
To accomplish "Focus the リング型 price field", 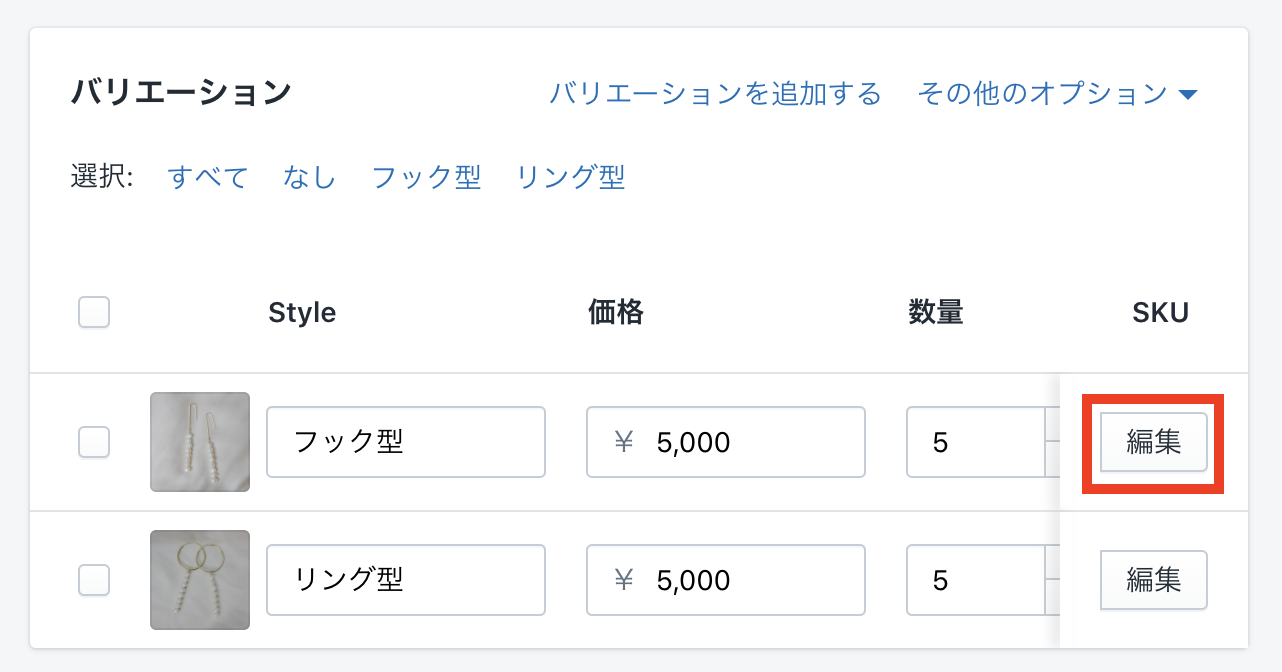I will [725, 580].
